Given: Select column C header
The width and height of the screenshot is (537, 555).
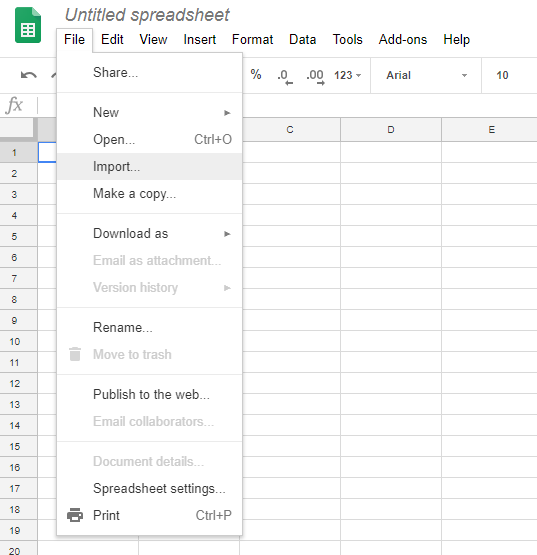Looking at the screenshot, I should 290,130.
